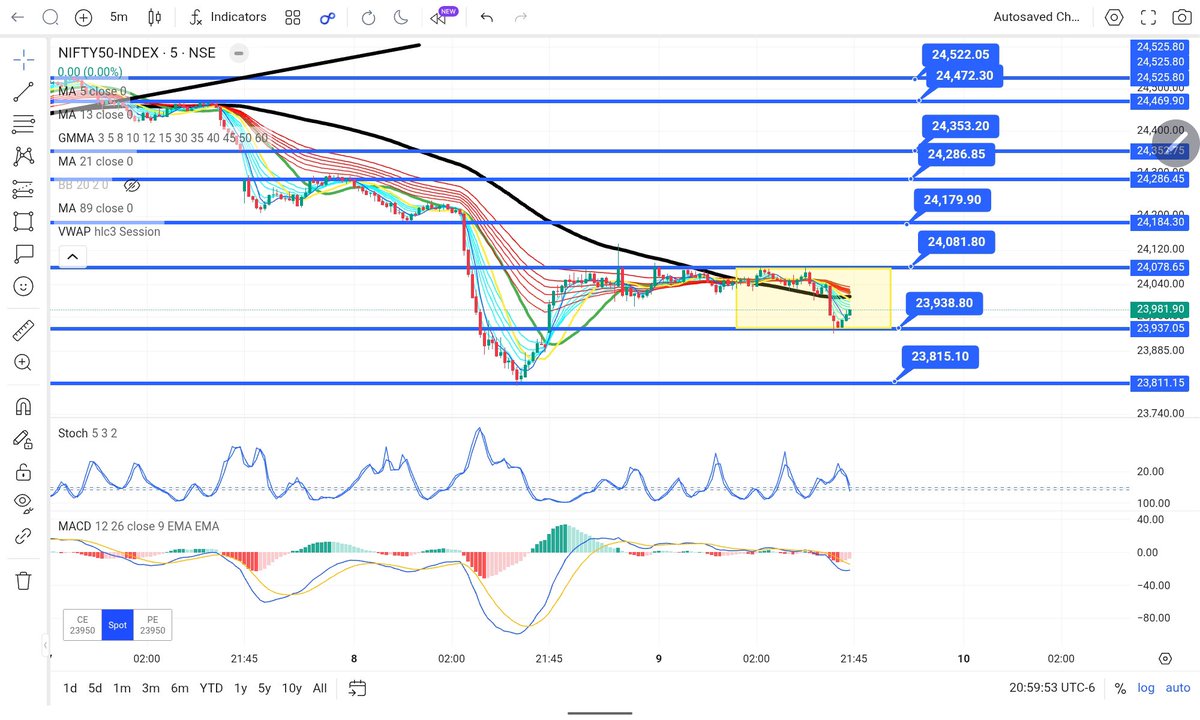This screenshot has width=1200, height=720.
Task: Toggle magnet mode
Action: [x=23, y=406]
